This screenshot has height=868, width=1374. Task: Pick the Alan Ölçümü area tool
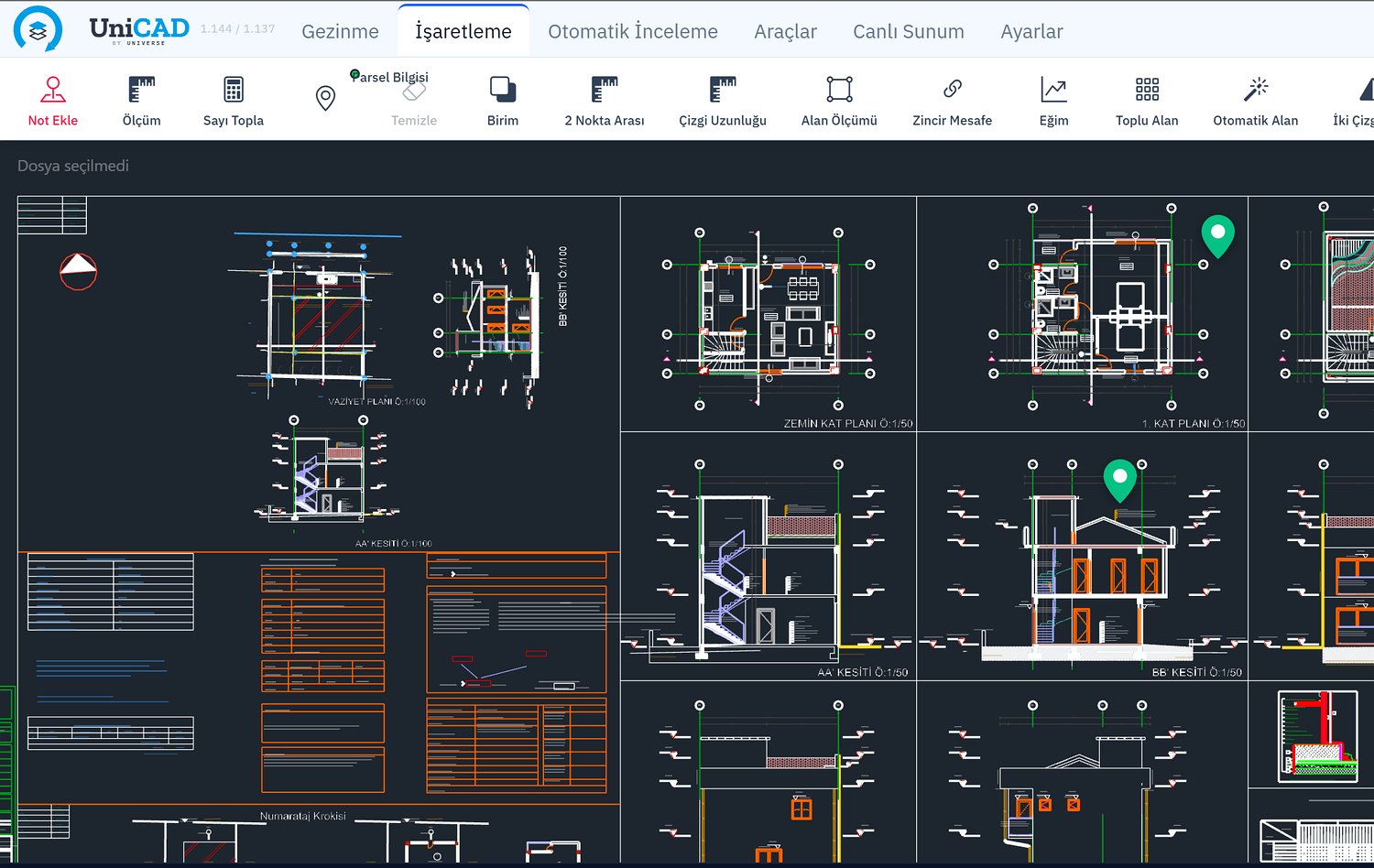coord(839,101)
